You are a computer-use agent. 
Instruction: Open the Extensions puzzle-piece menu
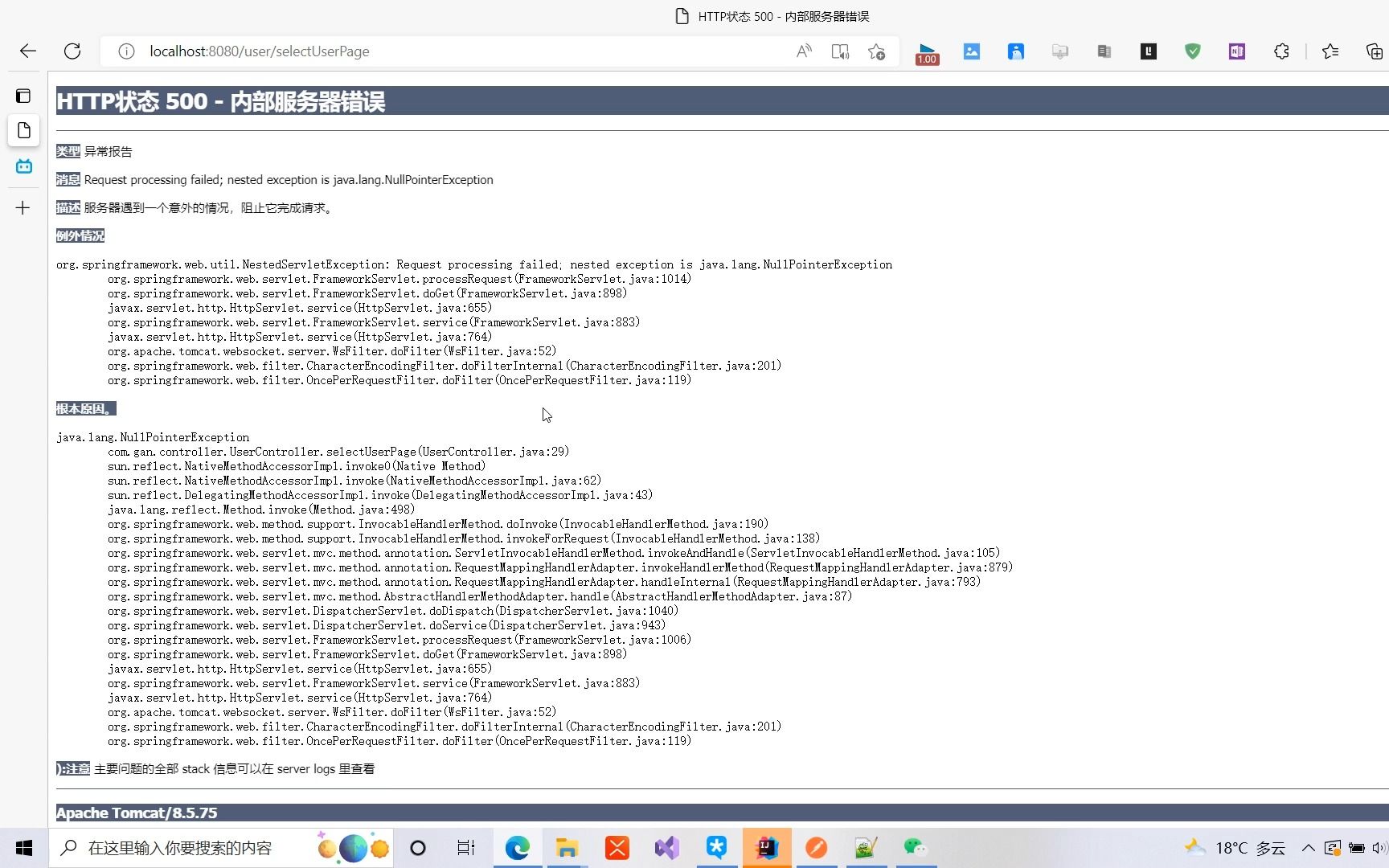1281,51
